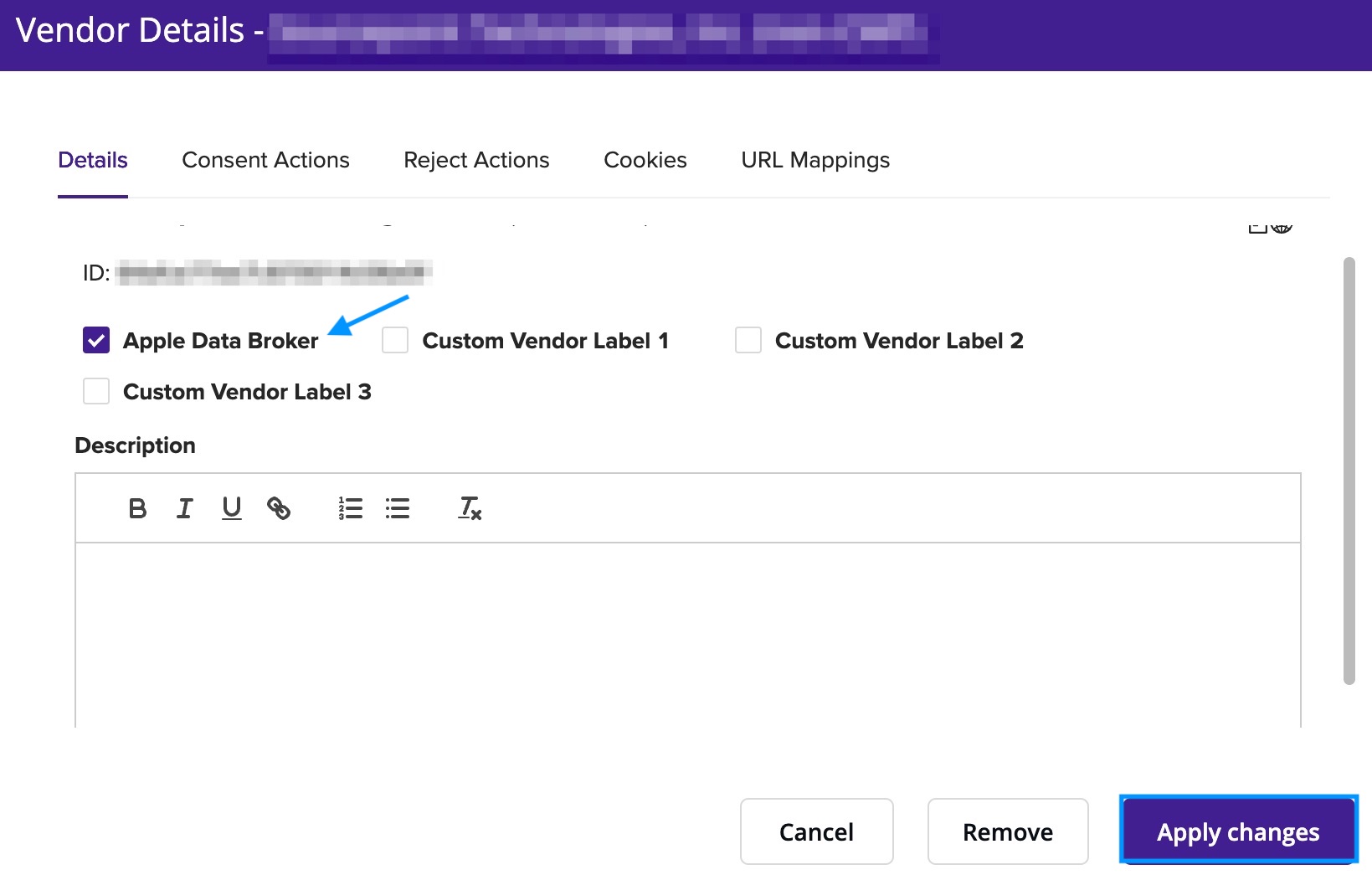Insert a link in Description editor
This screenshot has height=875, width=1372.
279,508
